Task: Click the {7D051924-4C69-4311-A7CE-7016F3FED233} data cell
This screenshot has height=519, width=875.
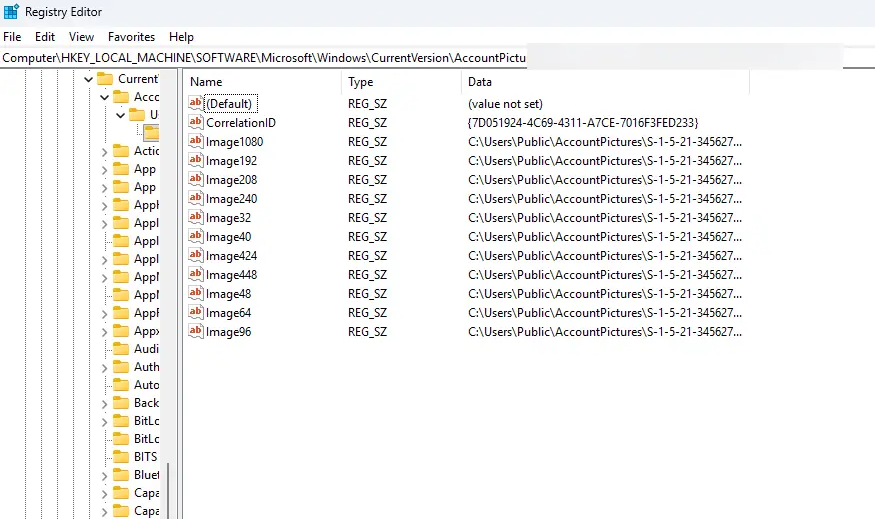Action: [x=583, y=123]
